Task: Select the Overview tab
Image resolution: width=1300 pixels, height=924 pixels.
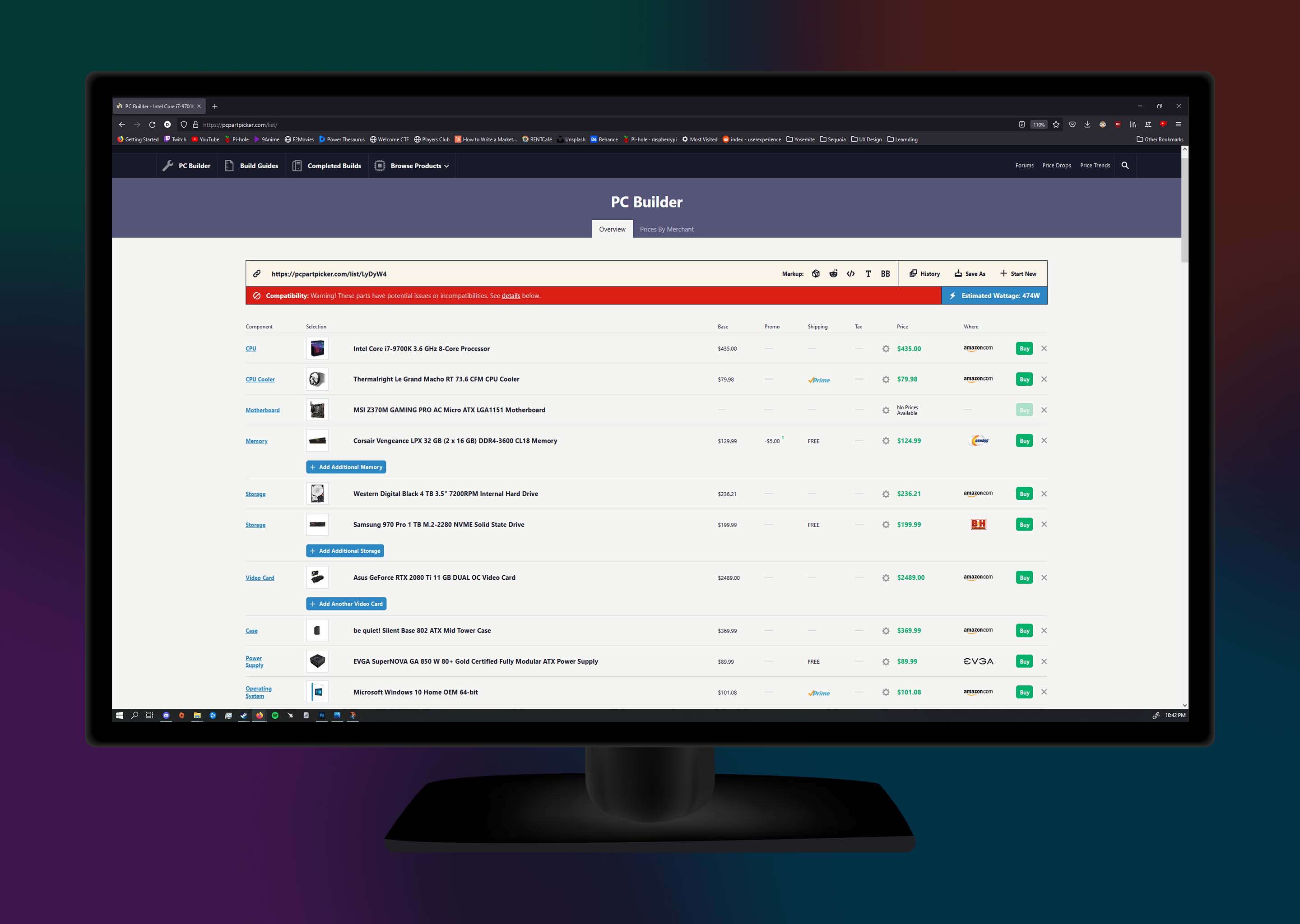Action: click(613, 229)
